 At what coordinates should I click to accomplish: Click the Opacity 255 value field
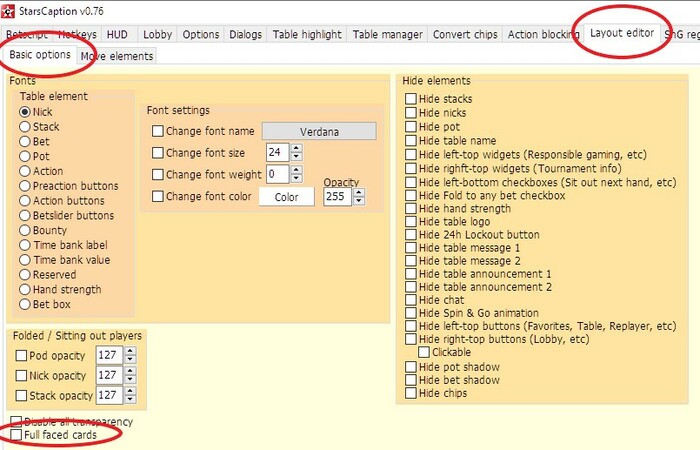(338, 196)
